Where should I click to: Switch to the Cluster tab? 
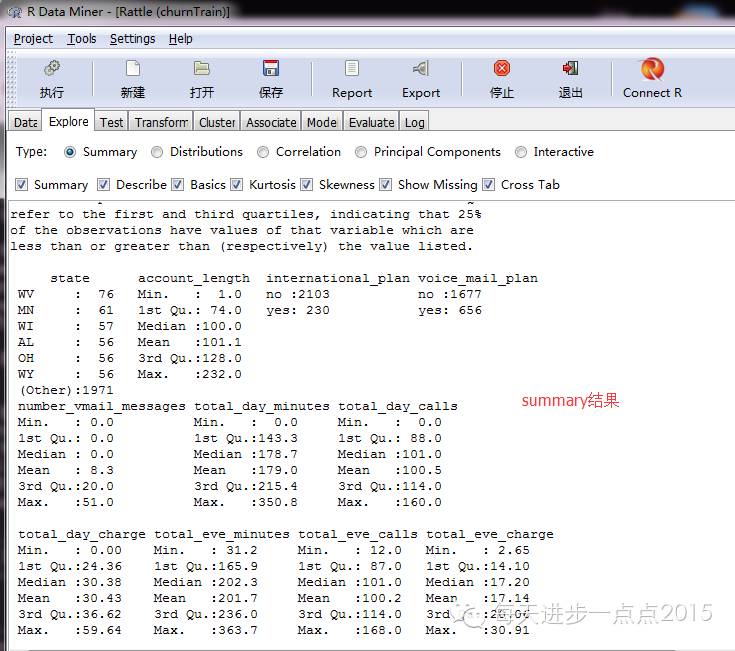[x=217, y=122]
